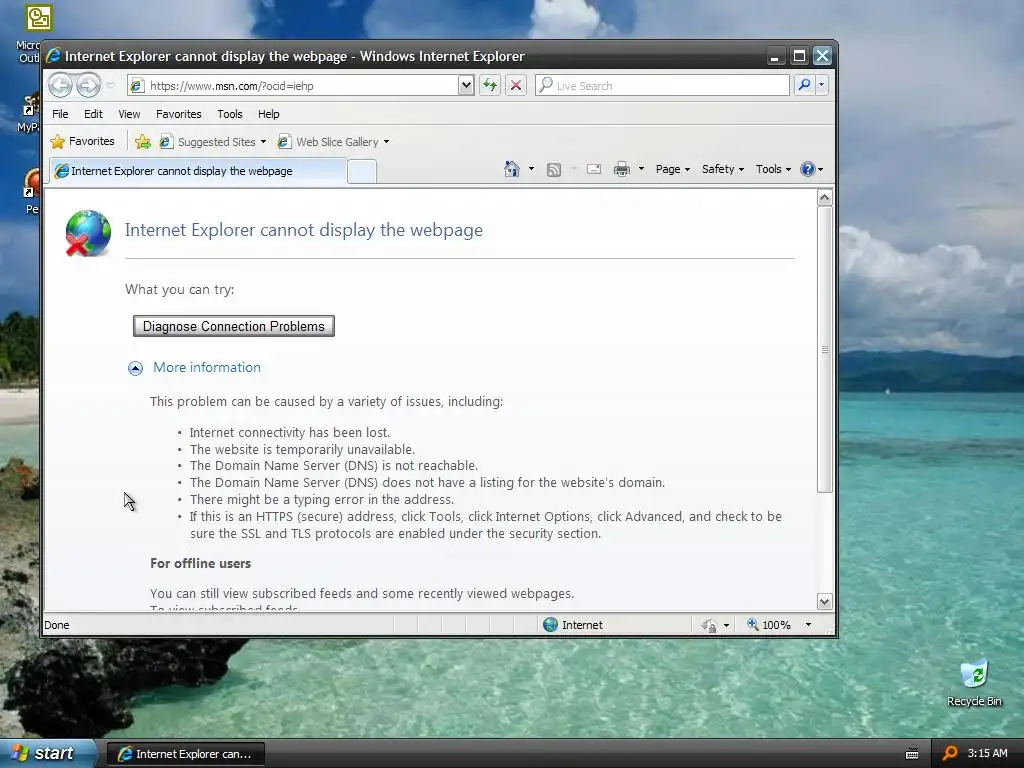Click the keyboard icon in system tray

[x=912, y=754]
